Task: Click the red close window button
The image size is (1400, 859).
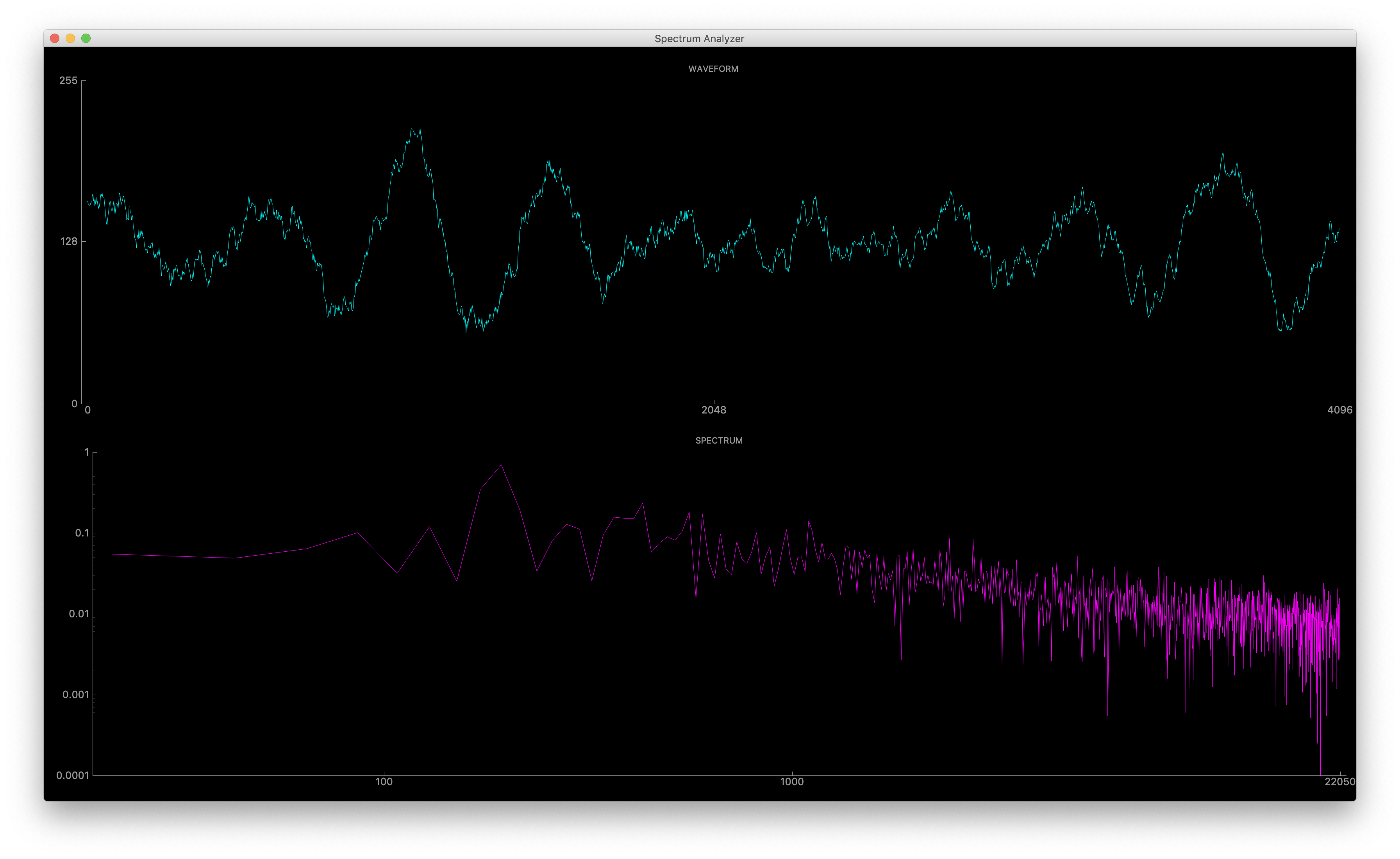Action: click(55, 38)
